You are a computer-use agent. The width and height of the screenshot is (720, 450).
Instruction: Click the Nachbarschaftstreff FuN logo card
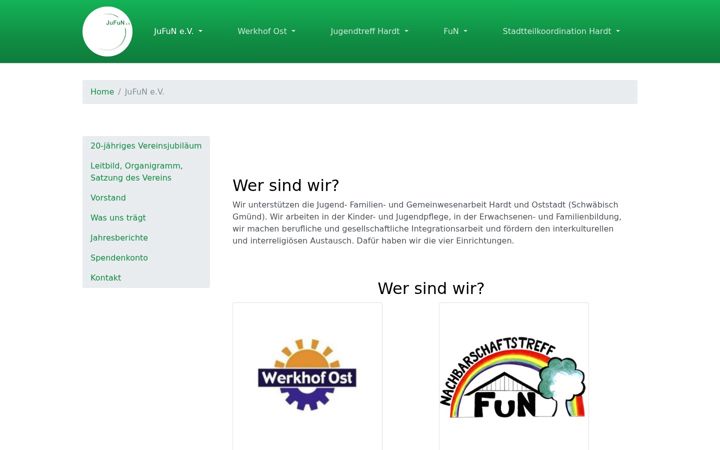[x=513, y=376]
